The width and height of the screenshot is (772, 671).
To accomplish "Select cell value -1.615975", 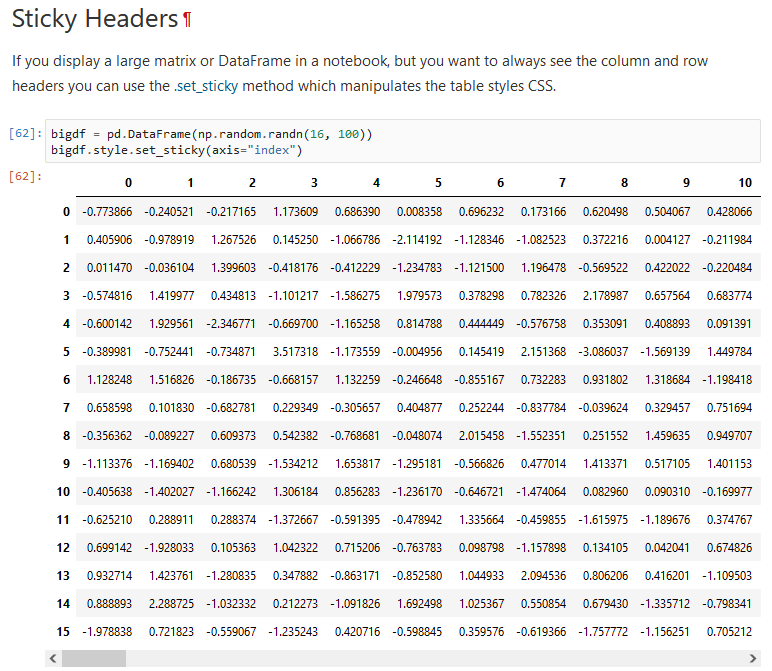I will (x=603, y=520).
